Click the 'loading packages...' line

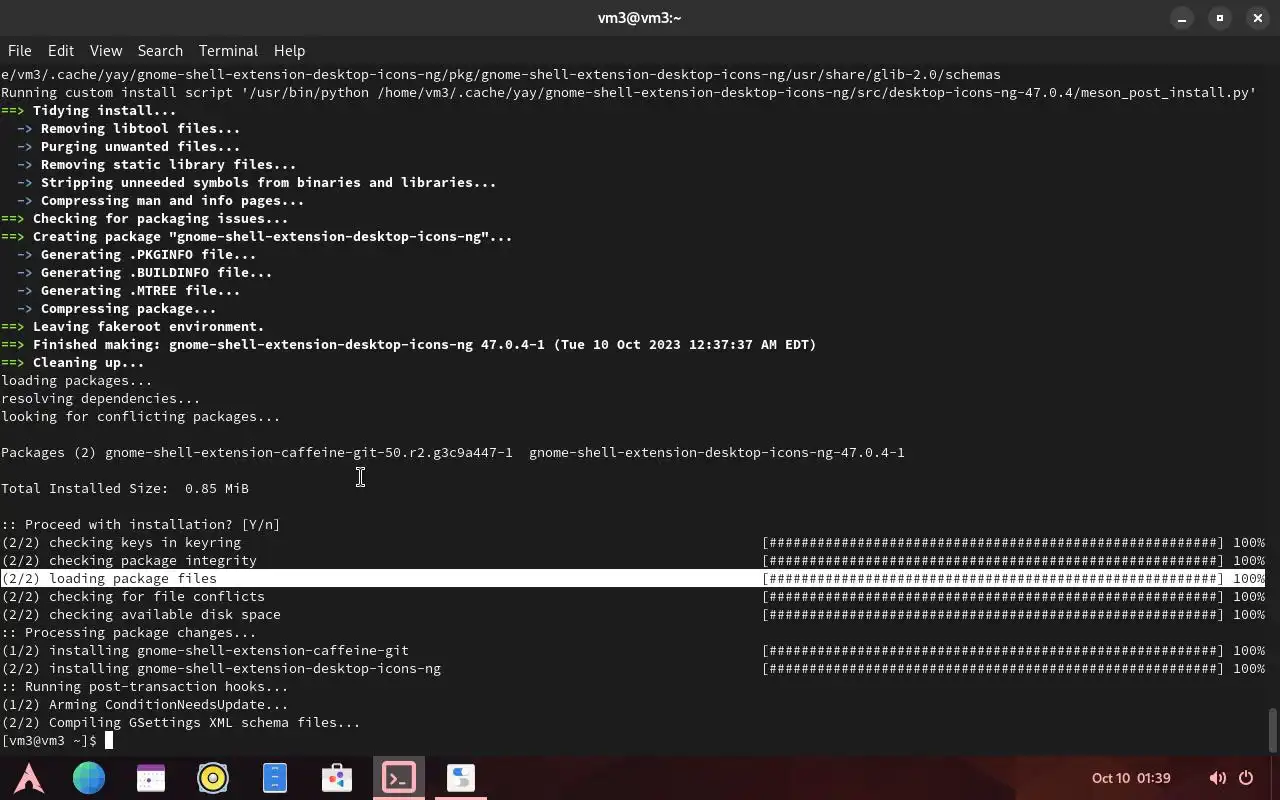point(77,380)
